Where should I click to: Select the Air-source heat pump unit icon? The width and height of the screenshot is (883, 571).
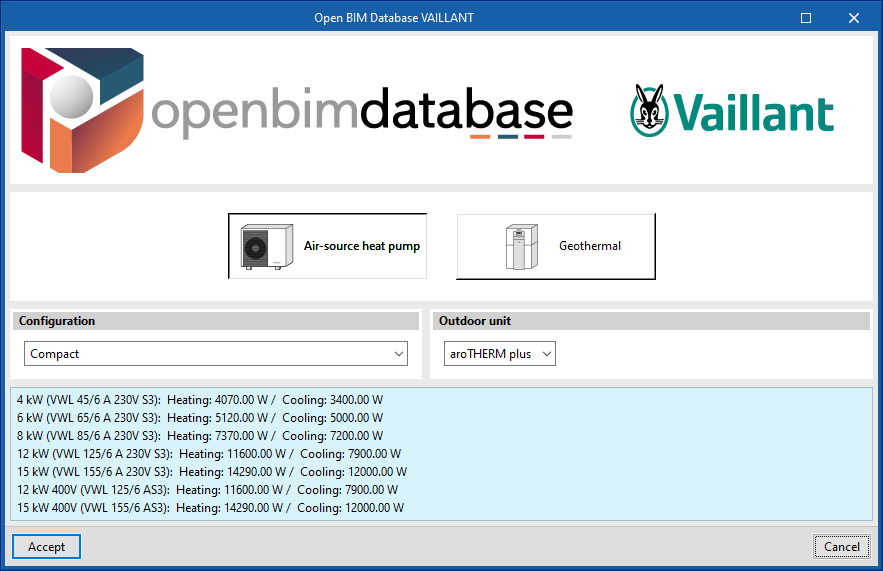click(x=266, y=246)
